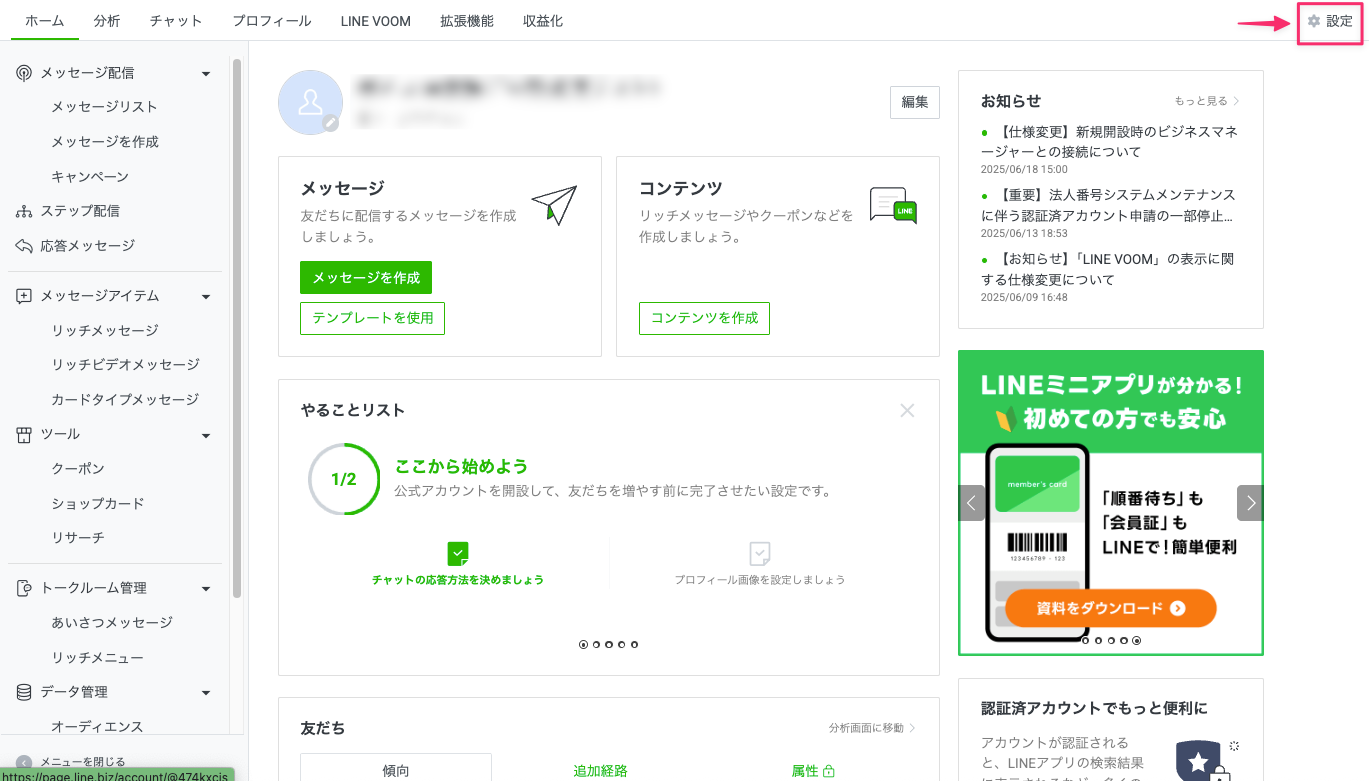
Task: Click the database icon beside データ管理
Action: [25, 692]
